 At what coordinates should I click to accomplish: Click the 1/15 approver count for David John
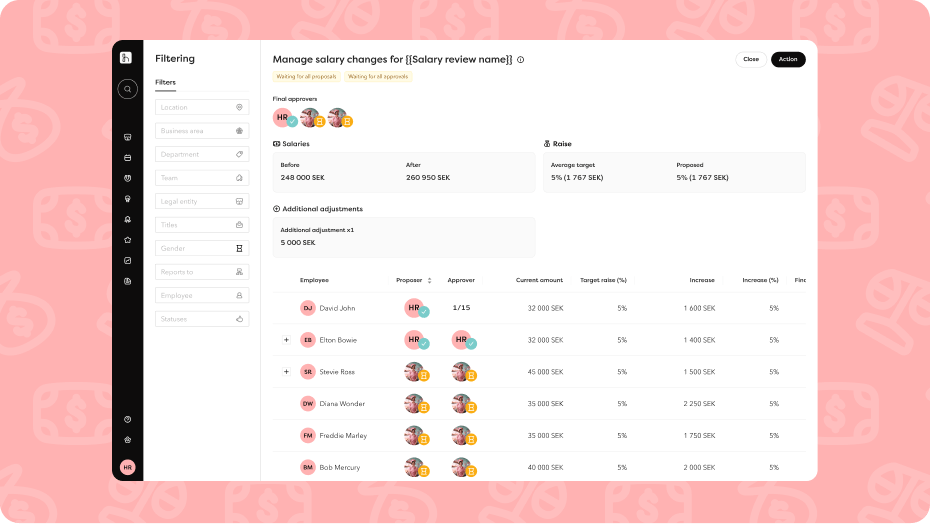click(x=461, y=308)
